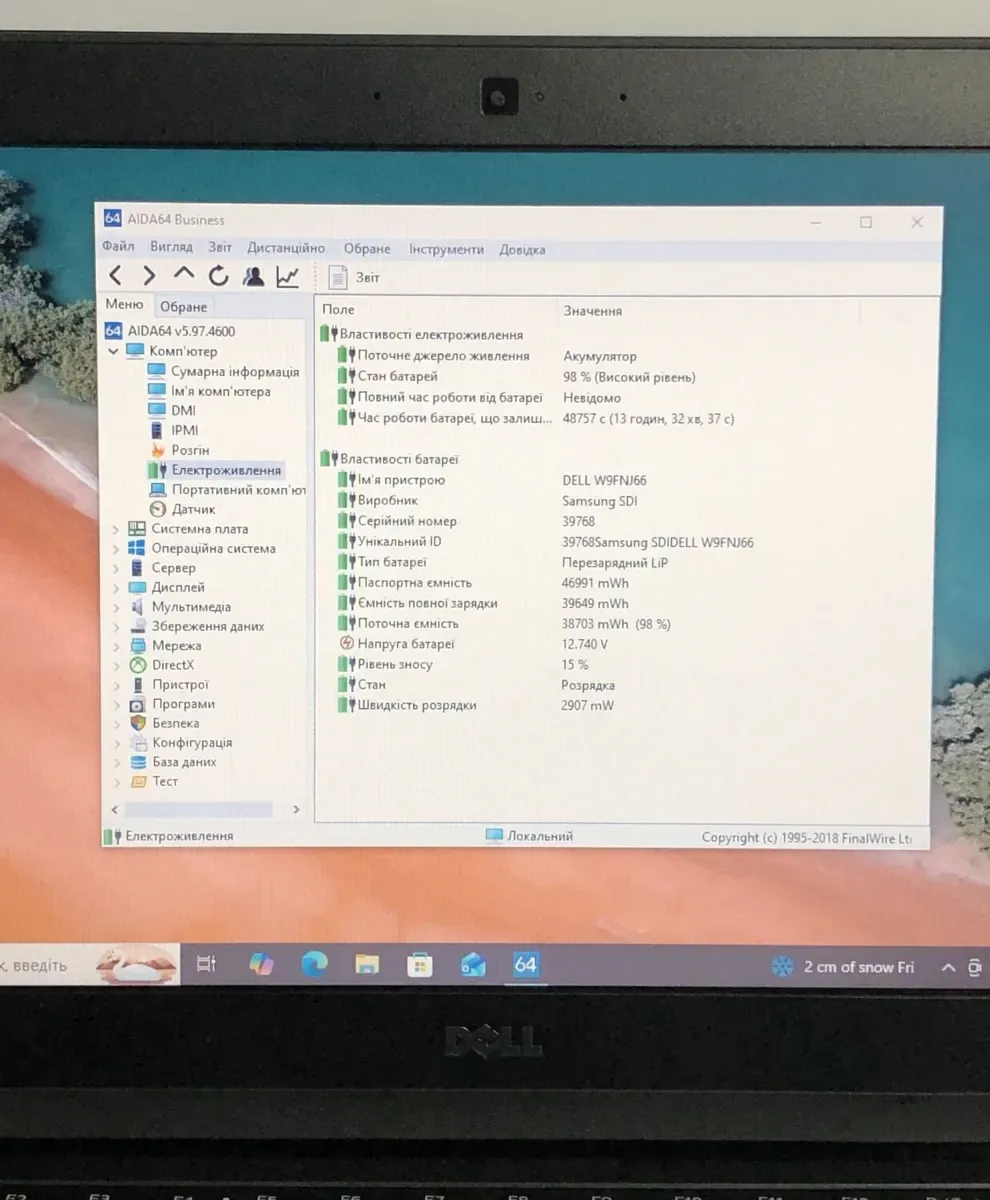Viewport: 990px width, 1200px height.
Task: Collapse the Комп'ютер tree node
Action: point(113,352)
